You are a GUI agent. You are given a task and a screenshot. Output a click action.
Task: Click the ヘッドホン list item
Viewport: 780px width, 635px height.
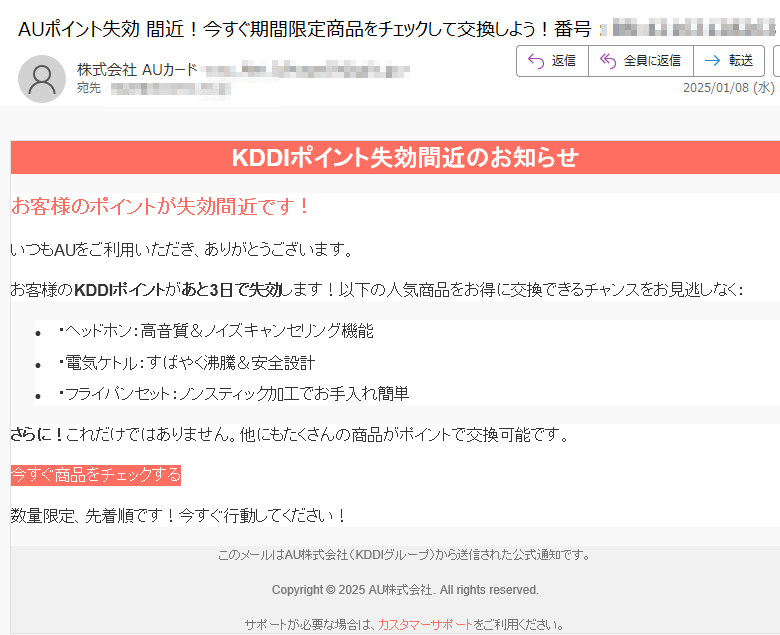click(x=216, y=331)
